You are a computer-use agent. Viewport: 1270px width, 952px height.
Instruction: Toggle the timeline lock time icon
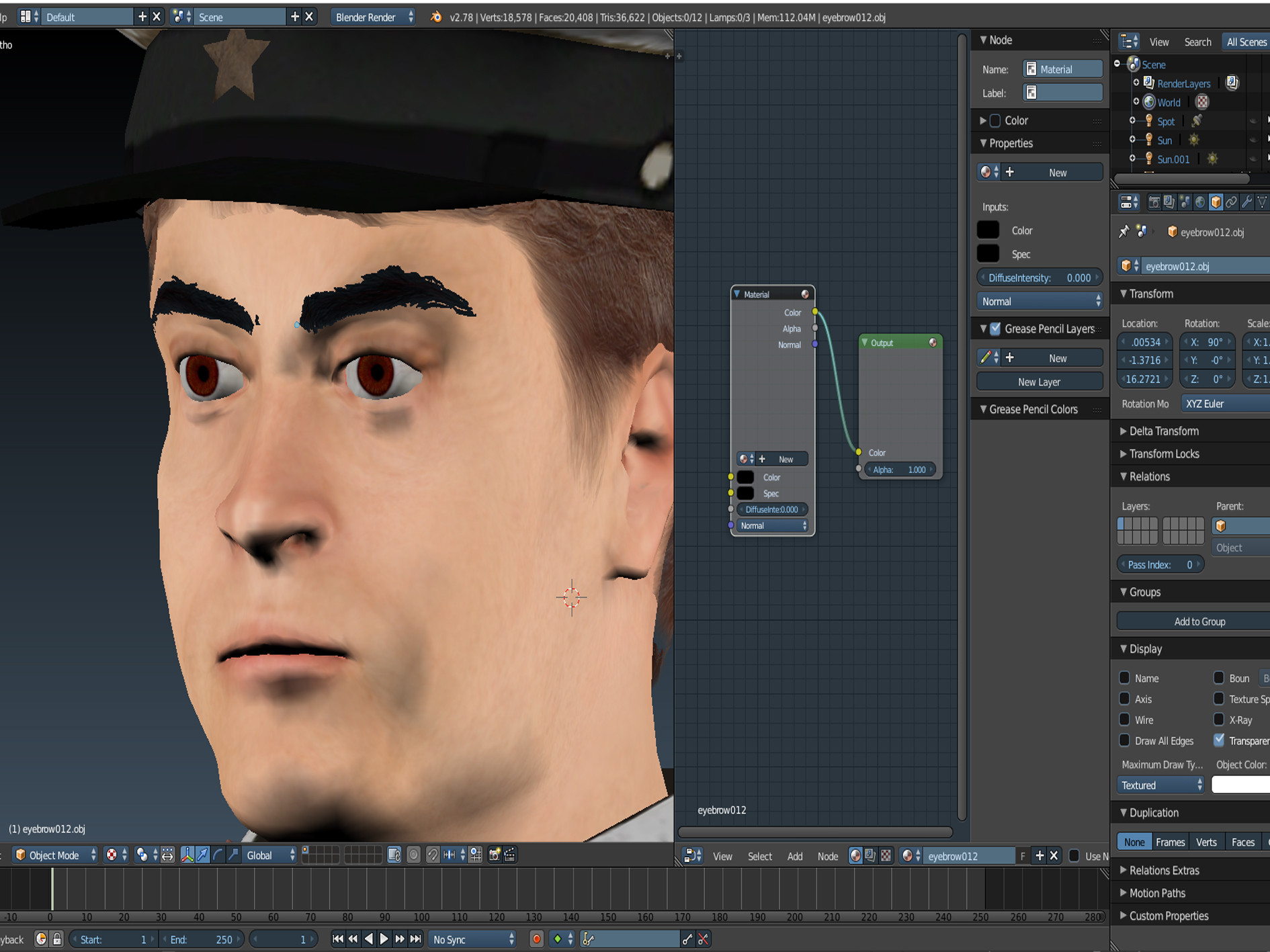click(57, 939)
